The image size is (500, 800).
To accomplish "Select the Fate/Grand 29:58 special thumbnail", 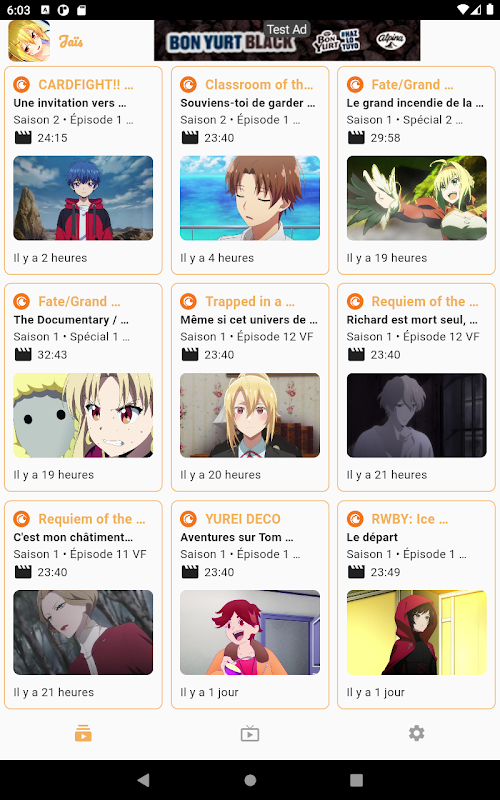I will (416, 198).
